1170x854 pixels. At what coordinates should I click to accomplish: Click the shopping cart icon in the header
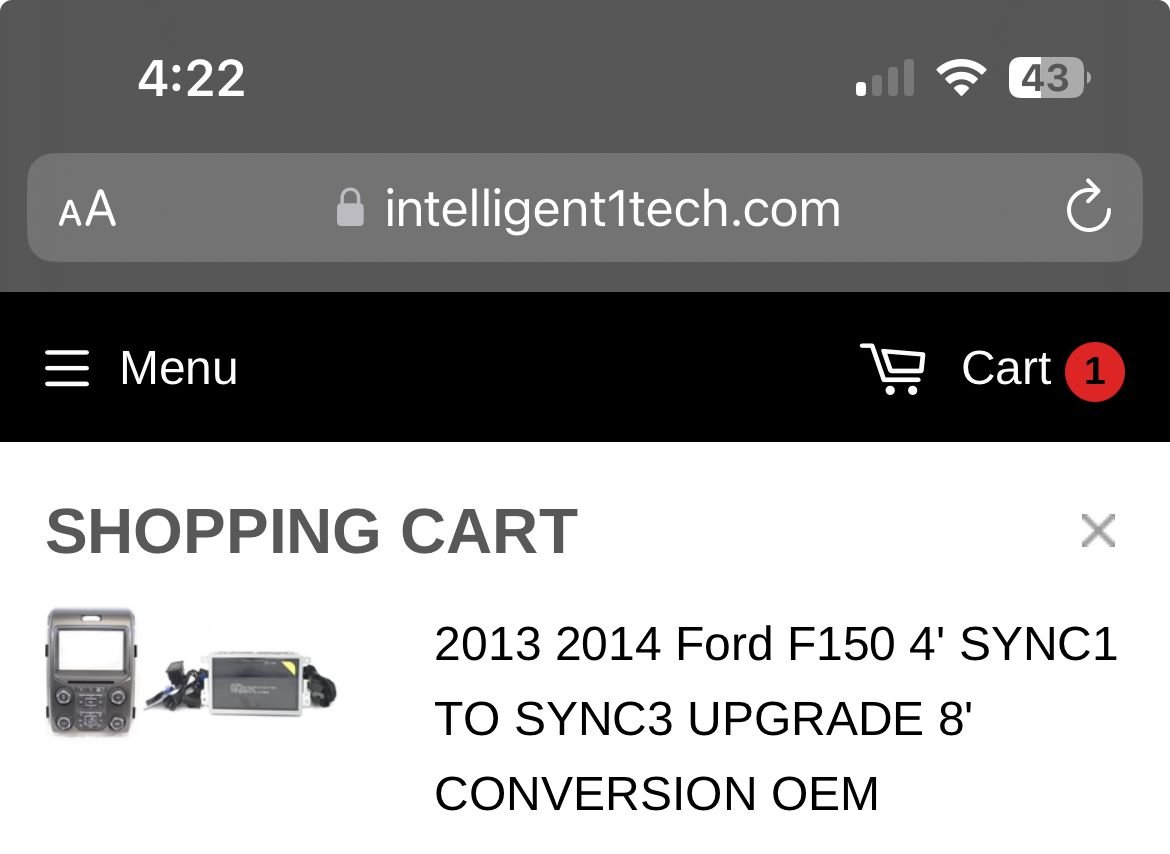point(895,368)
